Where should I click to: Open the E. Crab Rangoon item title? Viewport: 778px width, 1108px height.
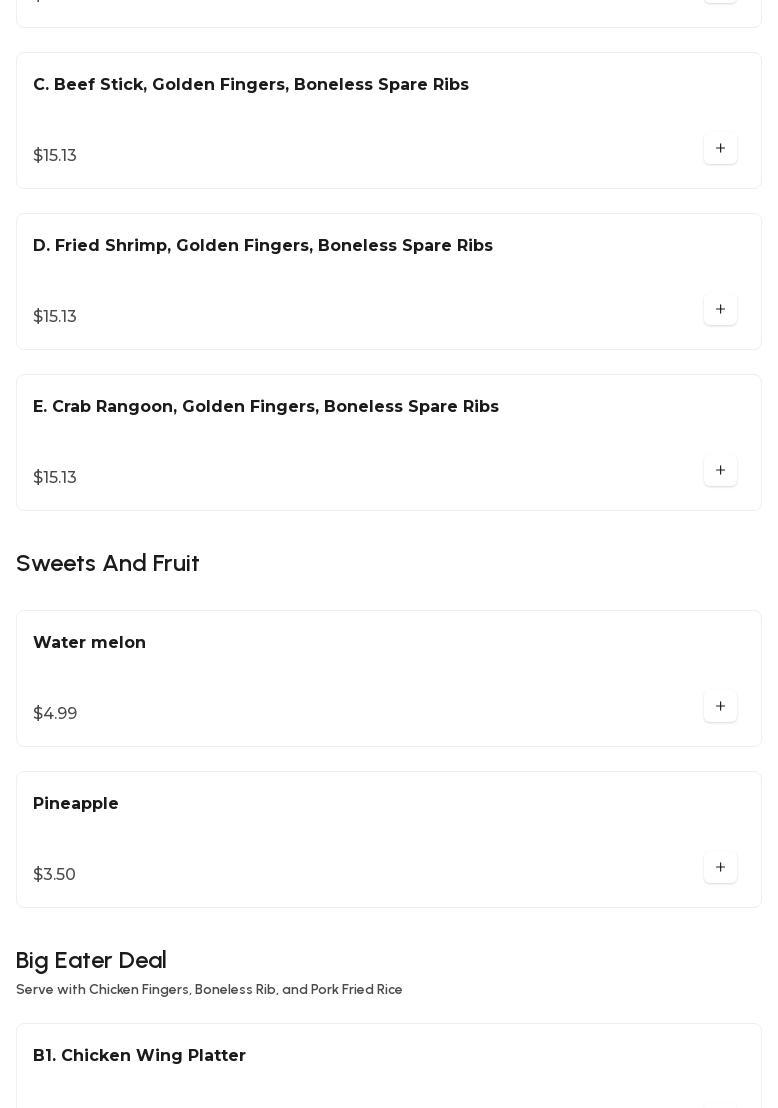point(266,407)
